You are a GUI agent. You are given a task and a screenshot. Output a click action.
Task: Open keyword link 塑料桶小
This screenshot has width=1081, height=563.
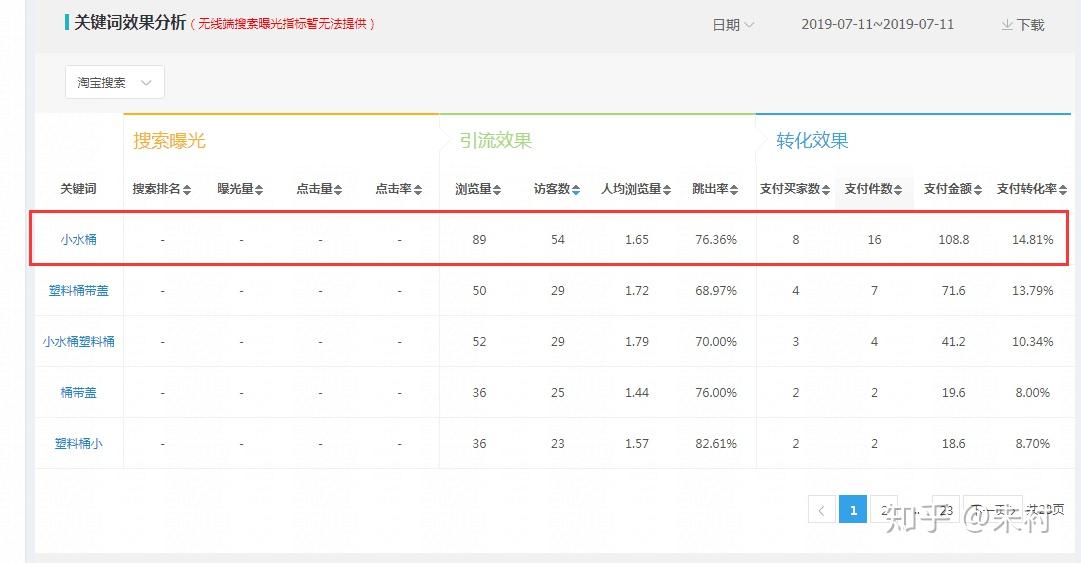pyautogui.click(x=79, y=444)
